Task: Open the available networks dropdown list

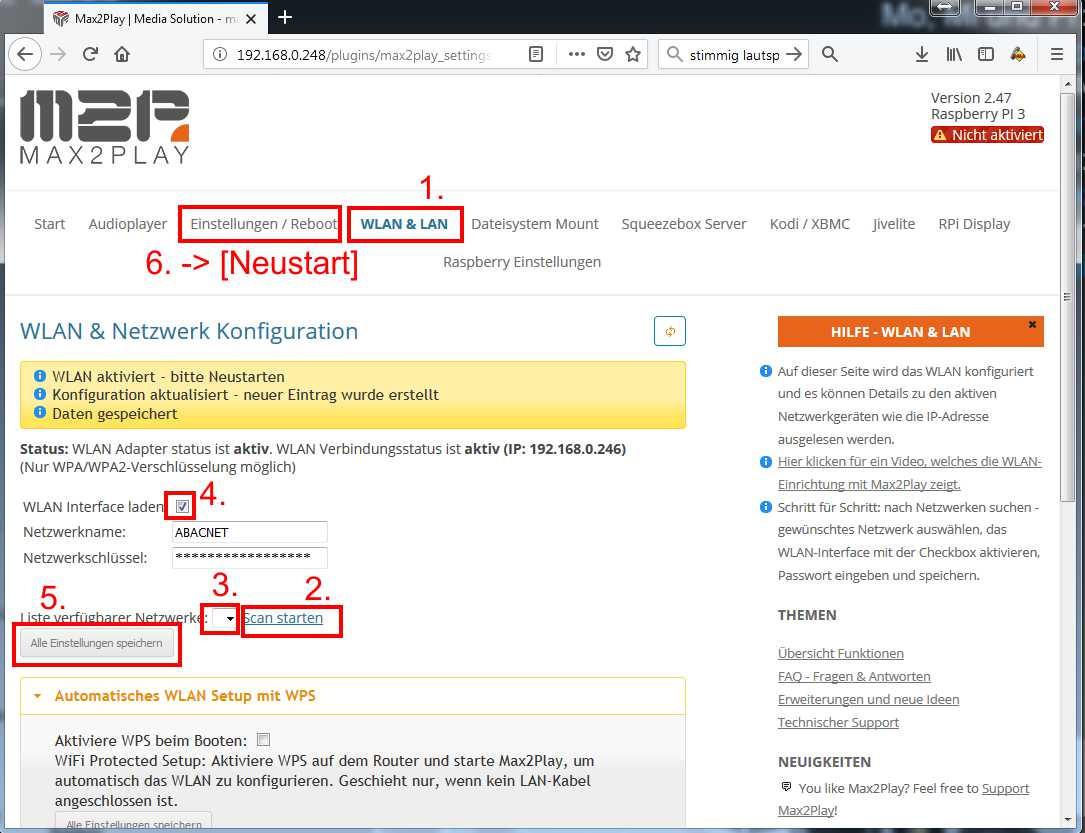Action: point(224,619)
